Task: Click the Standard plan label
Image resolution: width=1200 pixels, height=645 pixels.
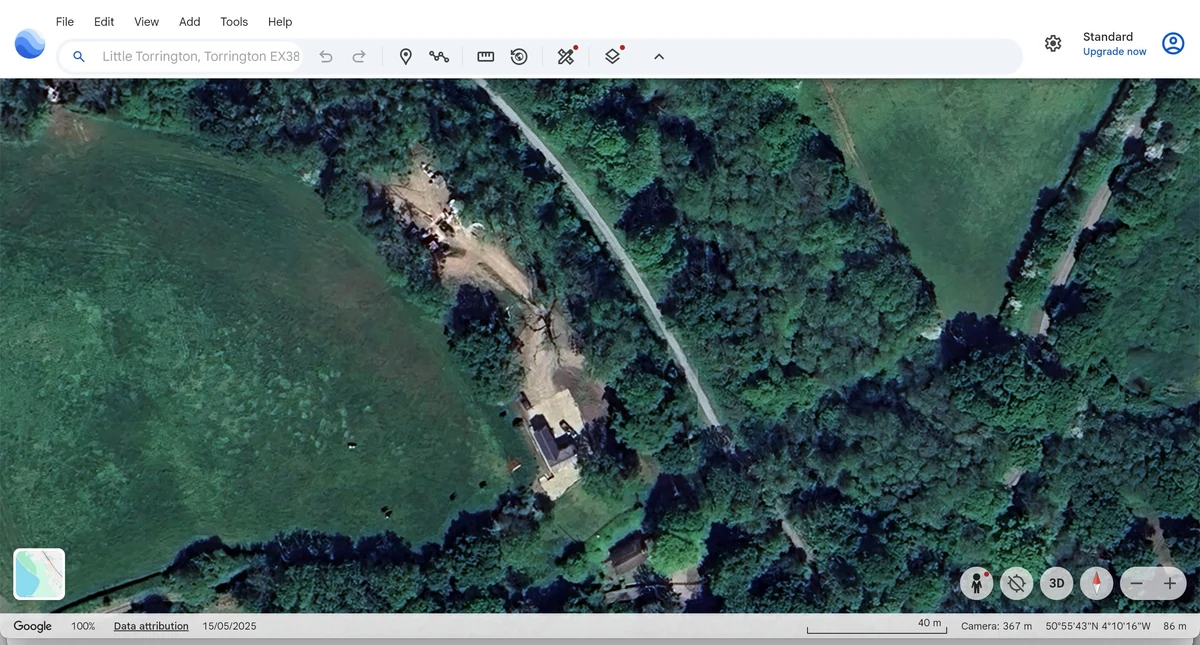Action: click(1108, 36)
